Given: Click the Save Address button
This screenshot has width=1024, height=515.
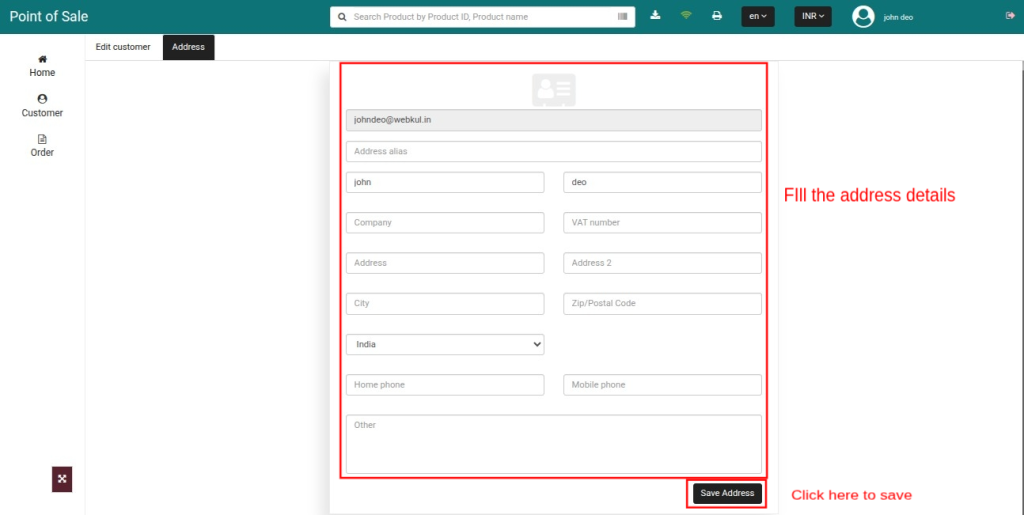Looking at the screenshot, I should (727, 493).
